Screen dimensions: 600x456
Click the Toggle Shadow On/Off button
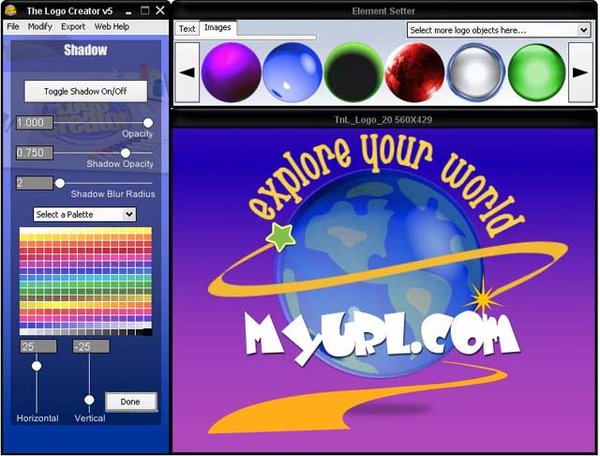pos(86,91)
